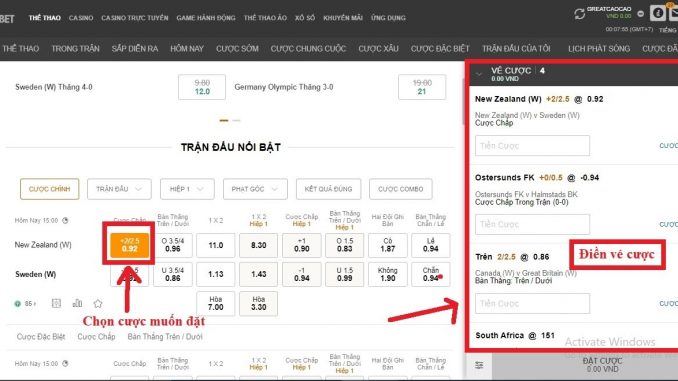The width and height of the screenshot is (678, 381).
Task: Open the Hiệp 1 dropdown filter
Action: pos(187,189)
